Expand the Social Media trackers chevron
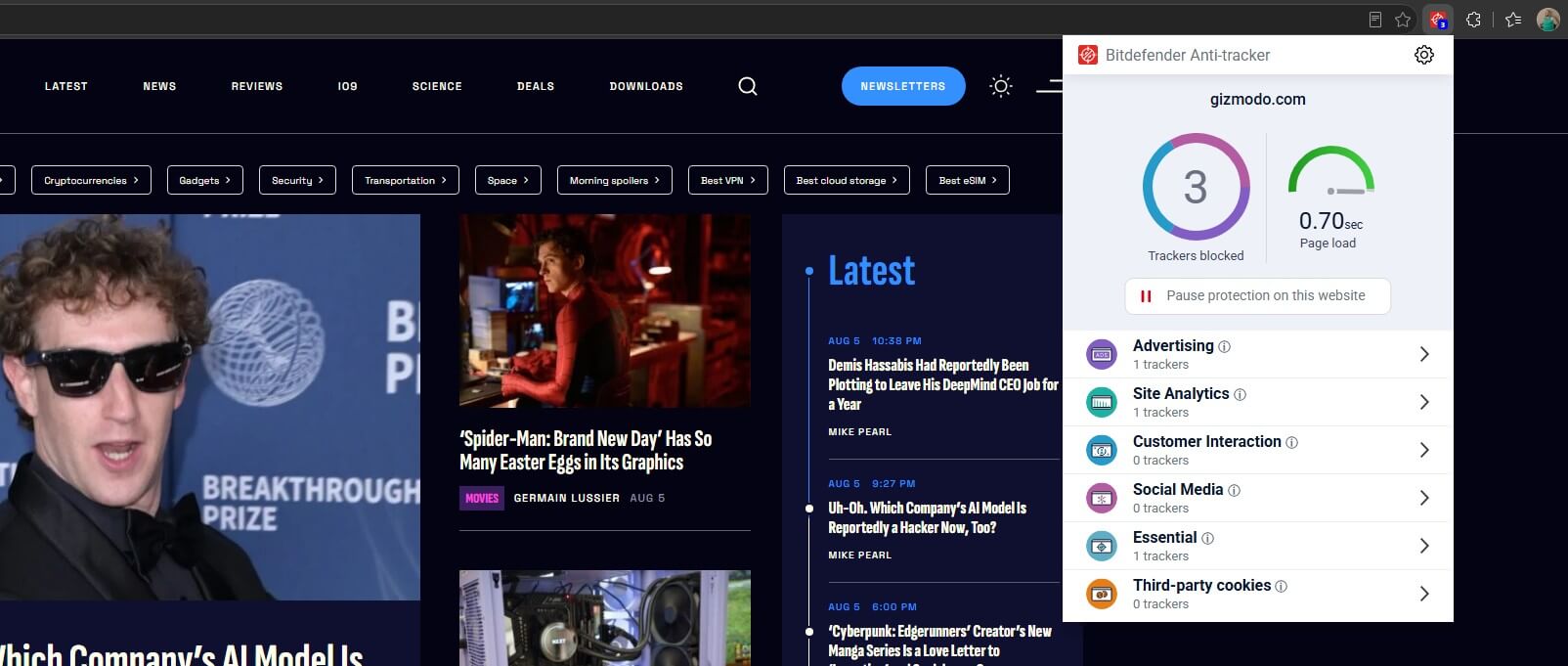This screenshot has width=1568, height=666. (1424, 498)
